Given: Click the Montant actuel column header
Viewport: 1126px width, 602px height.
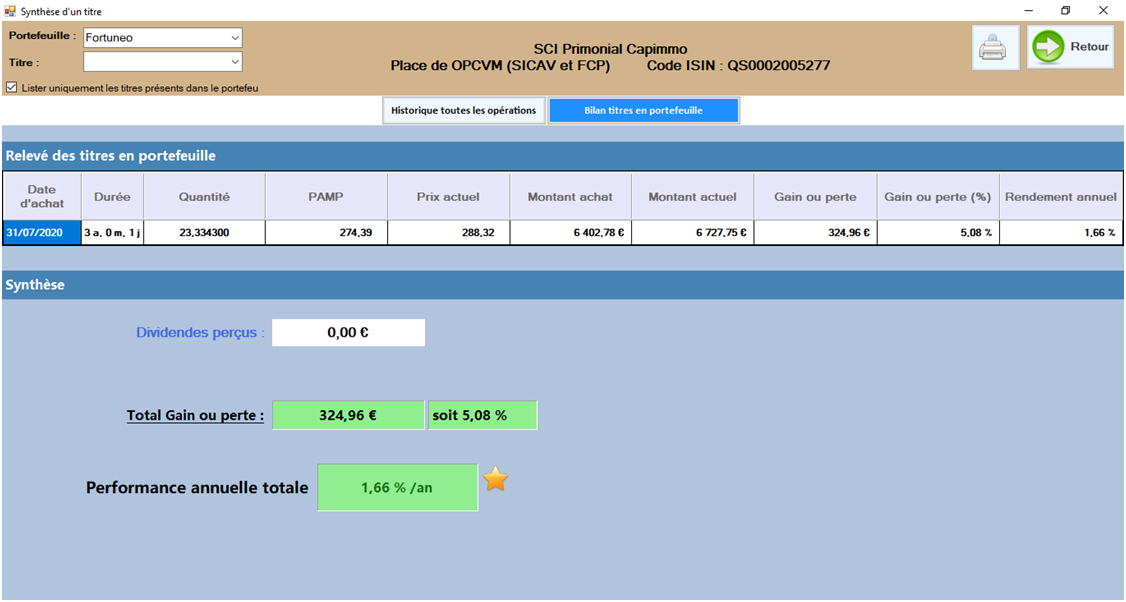Looking at the screenshot, I should [x=692, y=196].
